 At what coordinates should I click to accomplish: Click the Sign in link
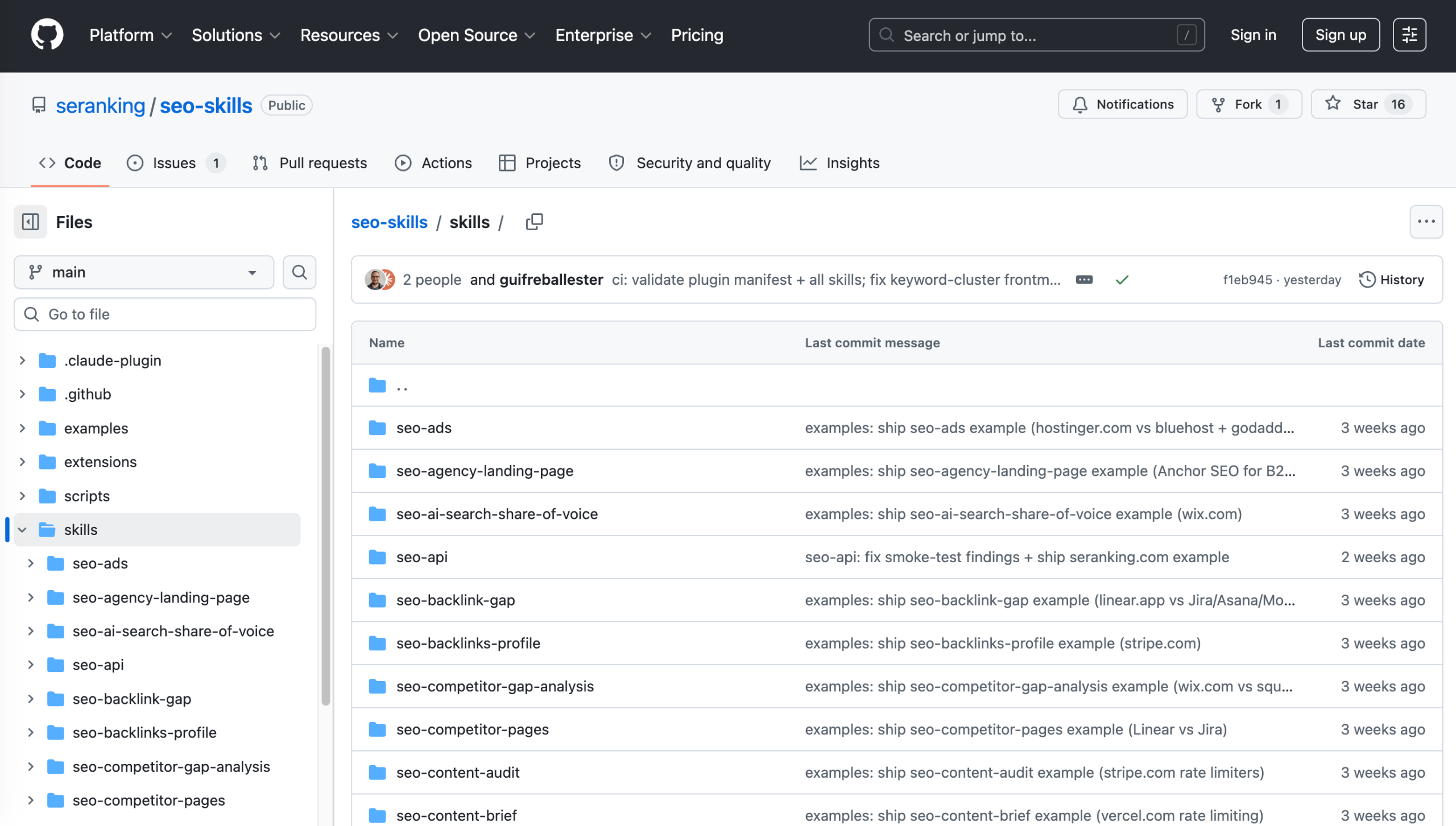[1253, 35]
